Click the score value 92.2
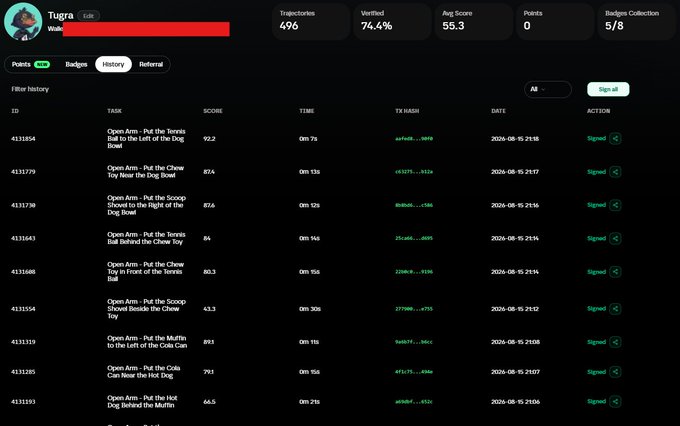This screenshot has width=680, height=426. 209,139
